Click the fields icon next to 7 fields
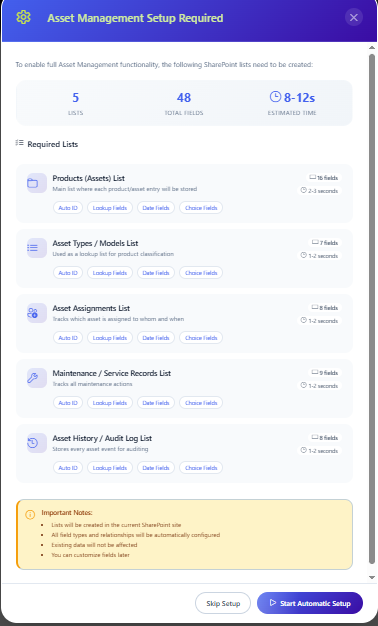The height and width of the screenshot is (626, 378). tap(315, 242)
